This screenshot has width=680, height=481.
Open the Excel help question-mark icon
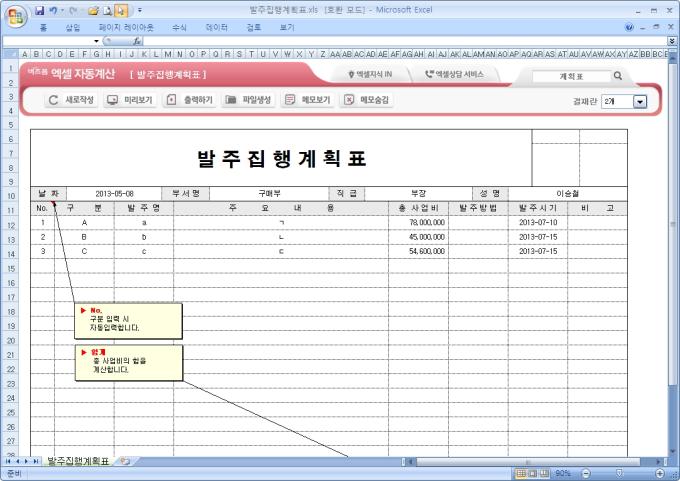[x=629, y=27]
